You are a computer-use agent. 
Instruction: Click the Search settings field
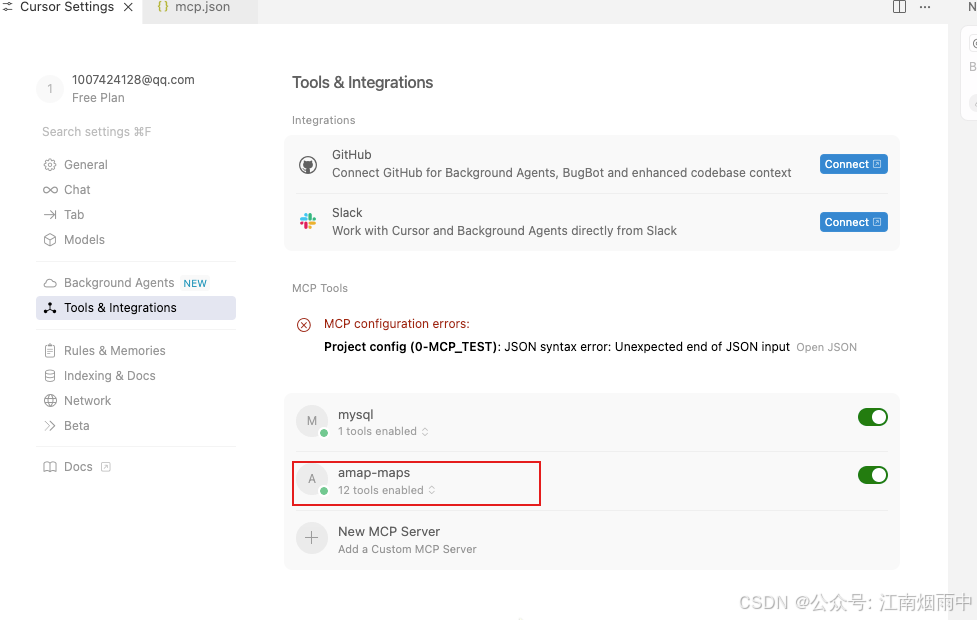(136, 131)
